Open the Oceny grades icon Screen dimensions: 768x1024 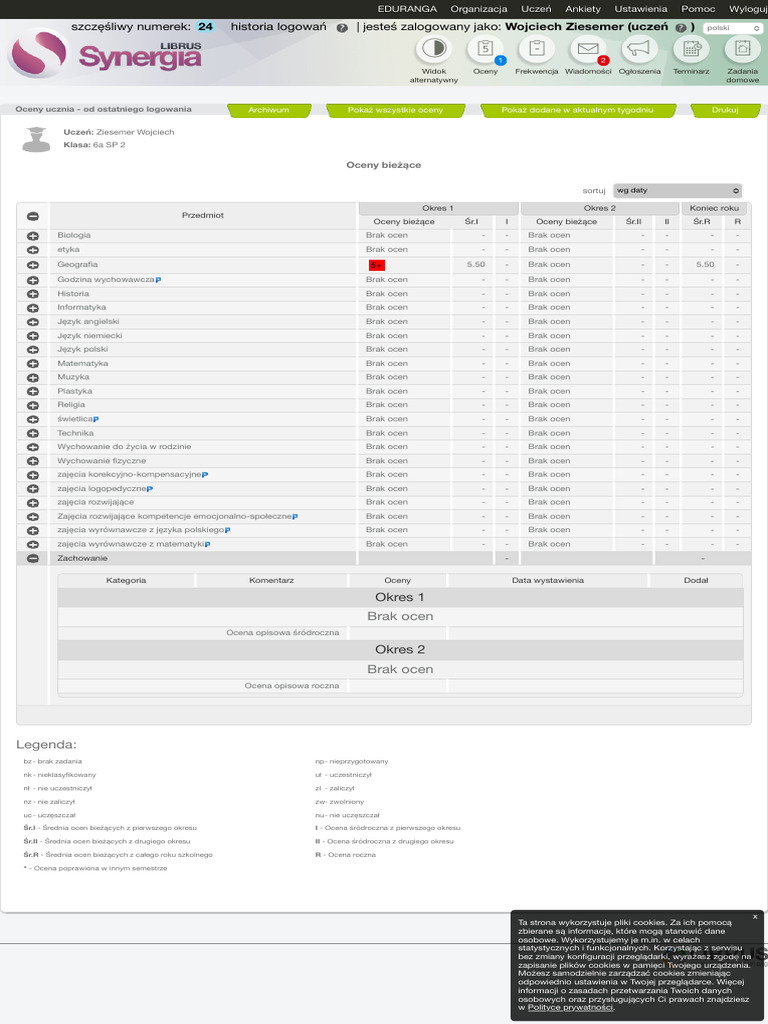click(485, 51)
